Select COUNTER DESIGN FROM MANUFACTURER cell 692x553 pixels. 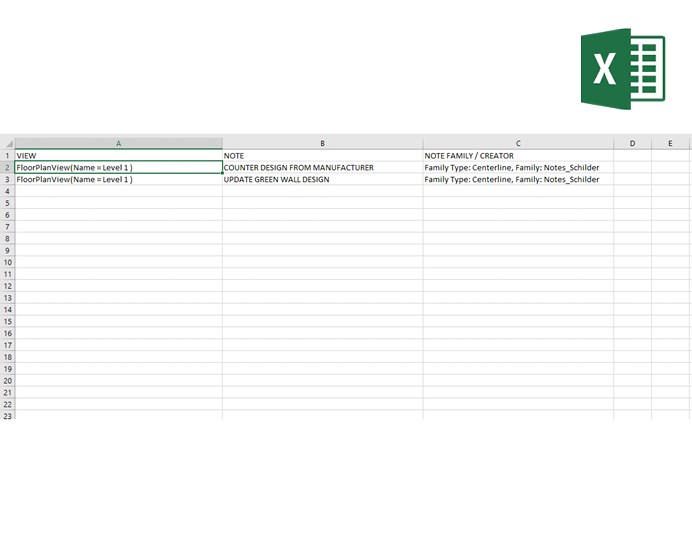point(322,168)
